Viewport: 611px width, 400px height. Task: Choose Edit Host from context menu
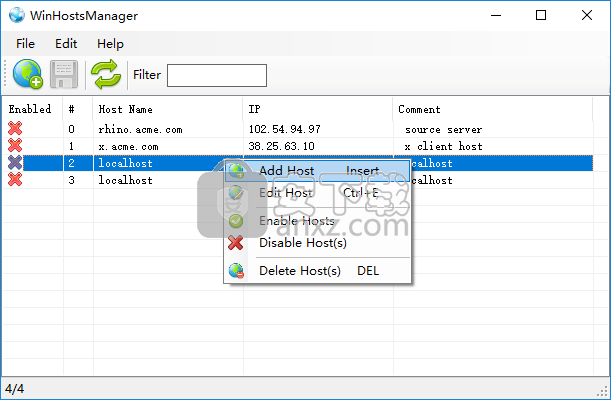coord(318,192)
